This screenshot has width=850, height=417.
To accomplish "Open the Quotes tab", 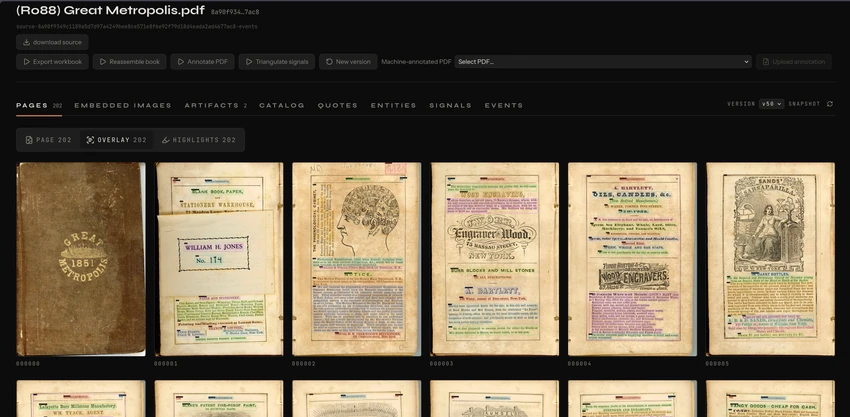I will (338, 105).
